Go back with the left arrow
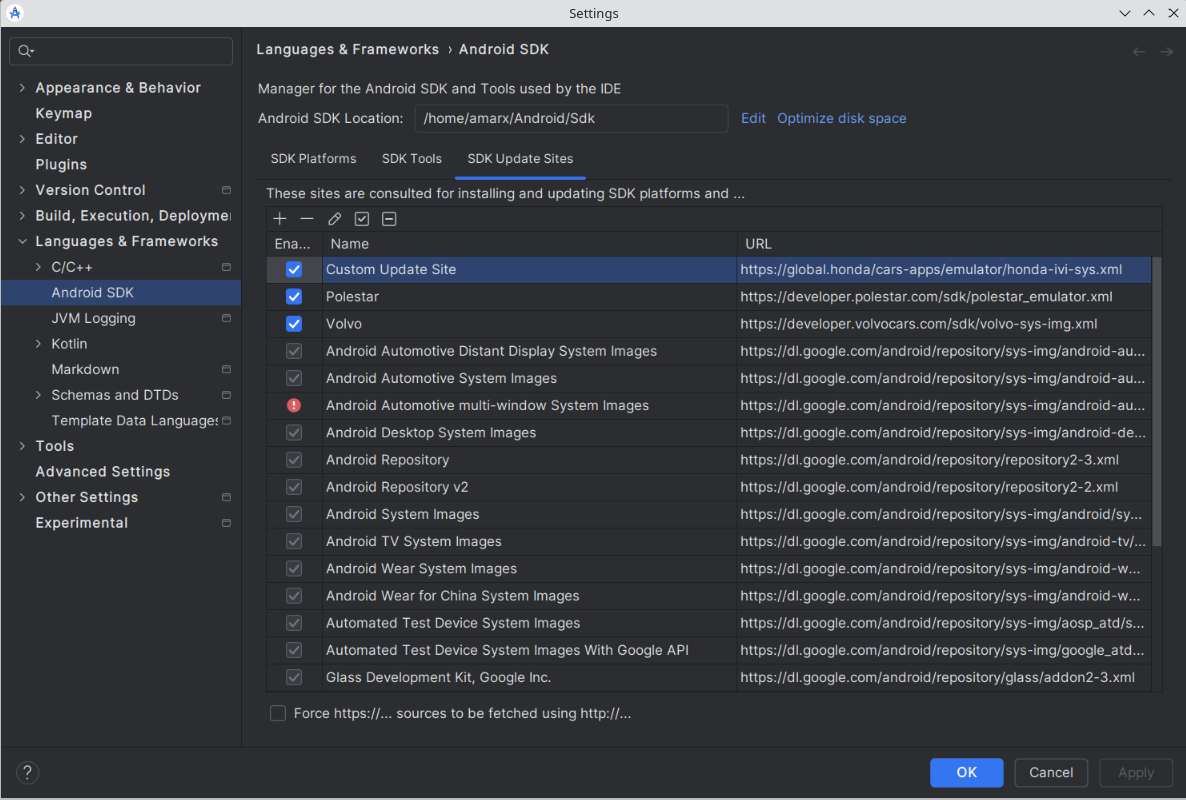The height and width of the screenshot is (800, 1186). pyautogui.click(x=1138, y=51)
